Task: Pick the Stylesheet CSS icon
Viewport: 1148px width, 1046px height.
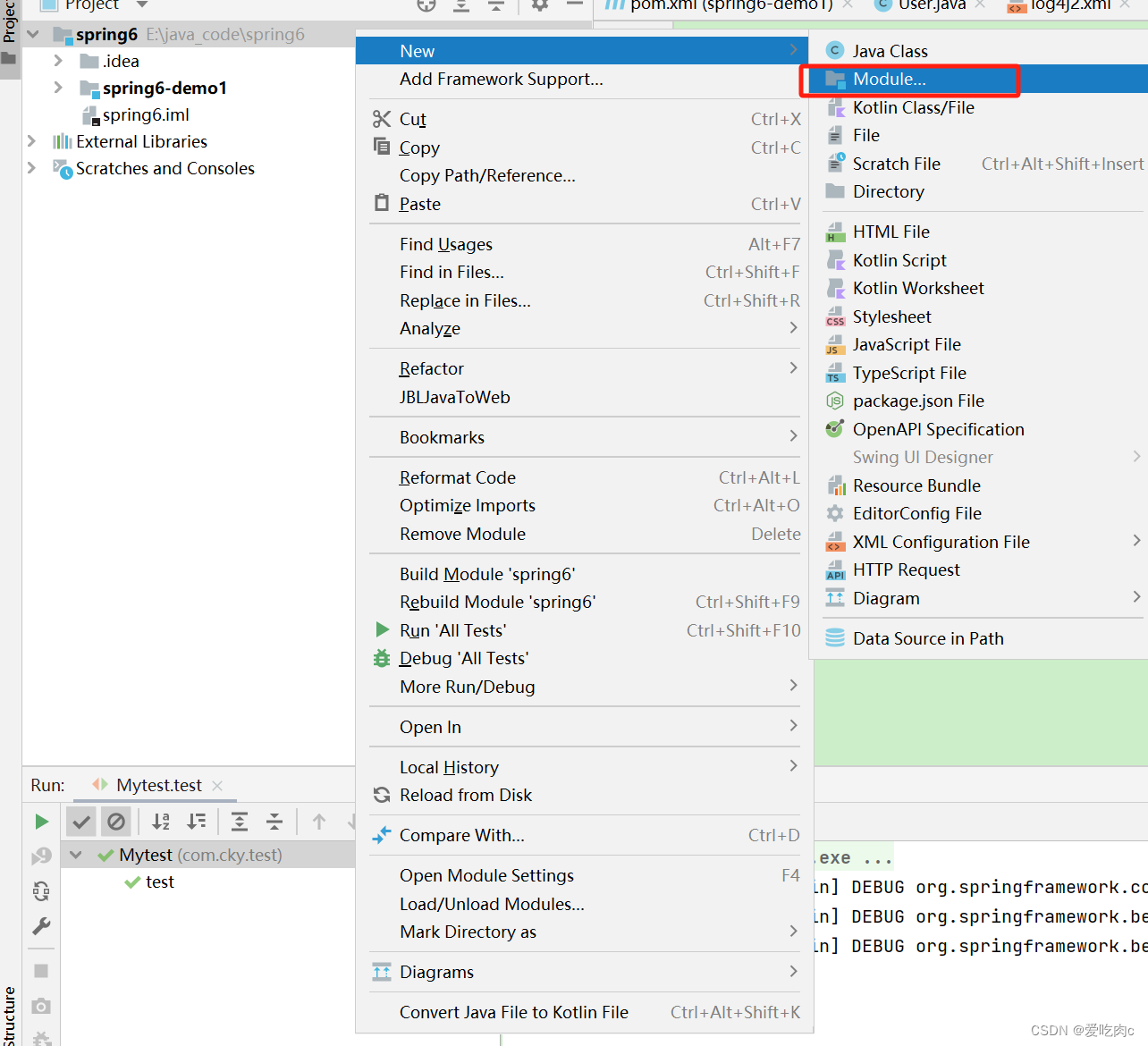Action: point(835,316)
